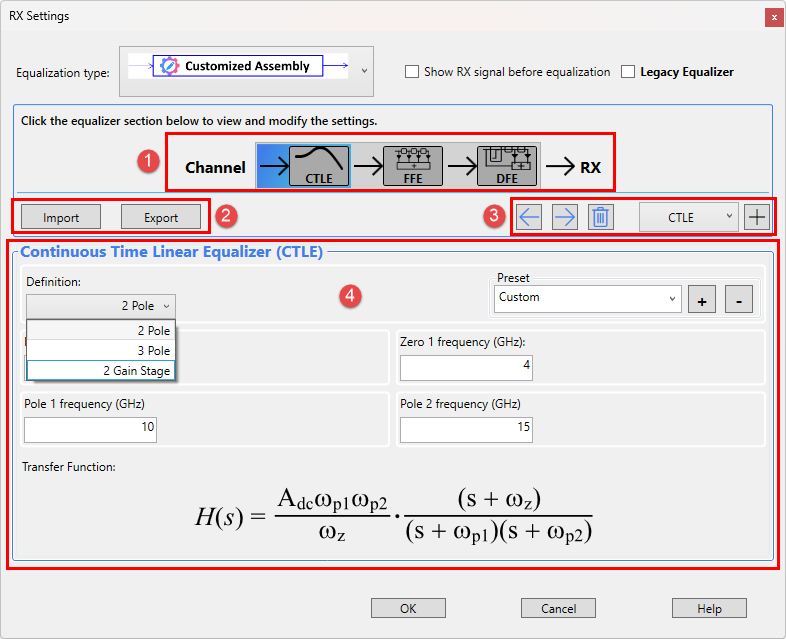Delete selected equalizer with trash icon
Screen dimensions: 786x639
coord(600,217)
